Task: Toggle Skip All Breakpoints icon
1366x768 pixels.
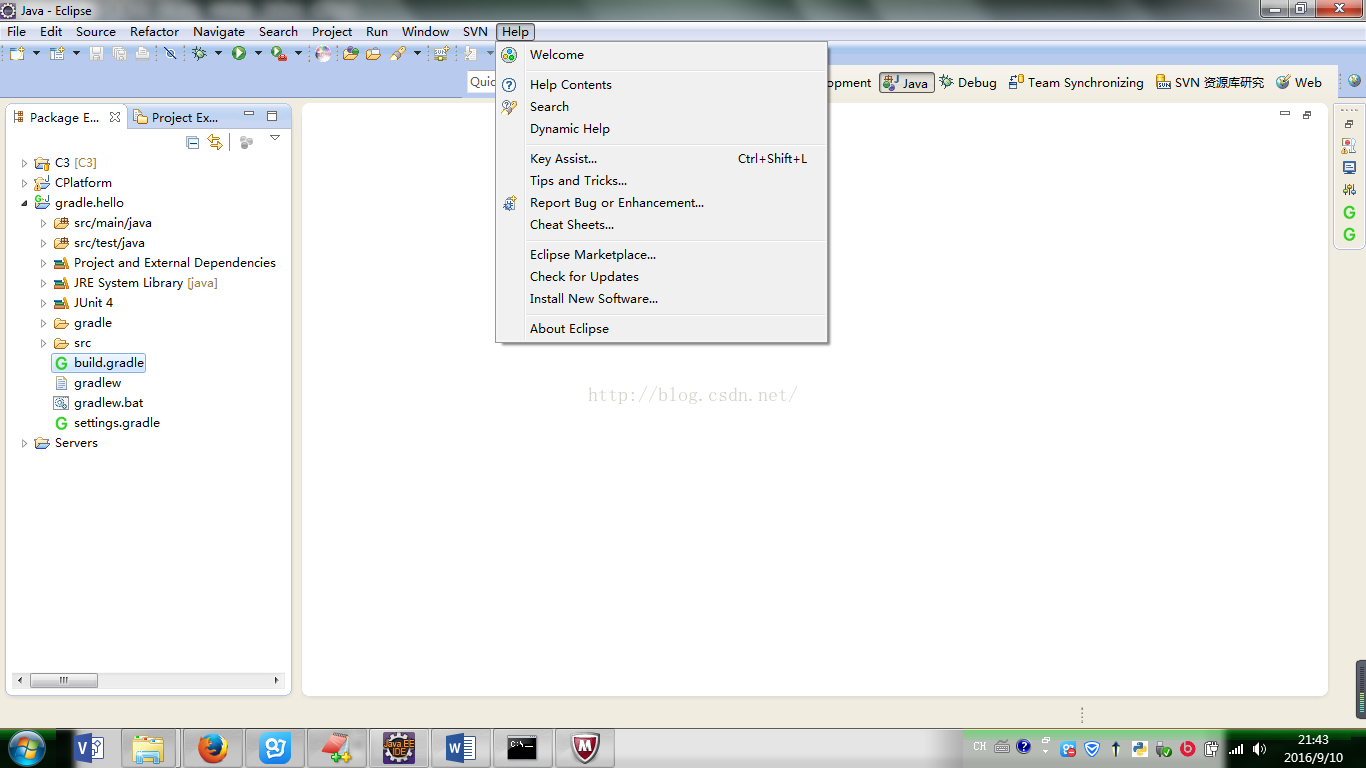Action: pyautogui.click(x=170, y=54)
